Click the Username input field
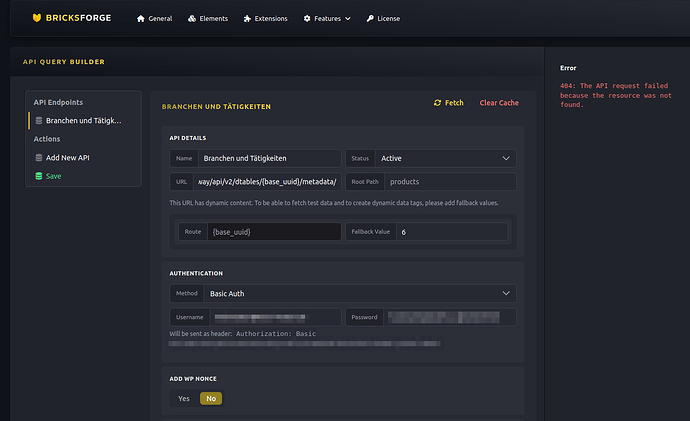Screen dimensions: 690x421 (275, 317)
